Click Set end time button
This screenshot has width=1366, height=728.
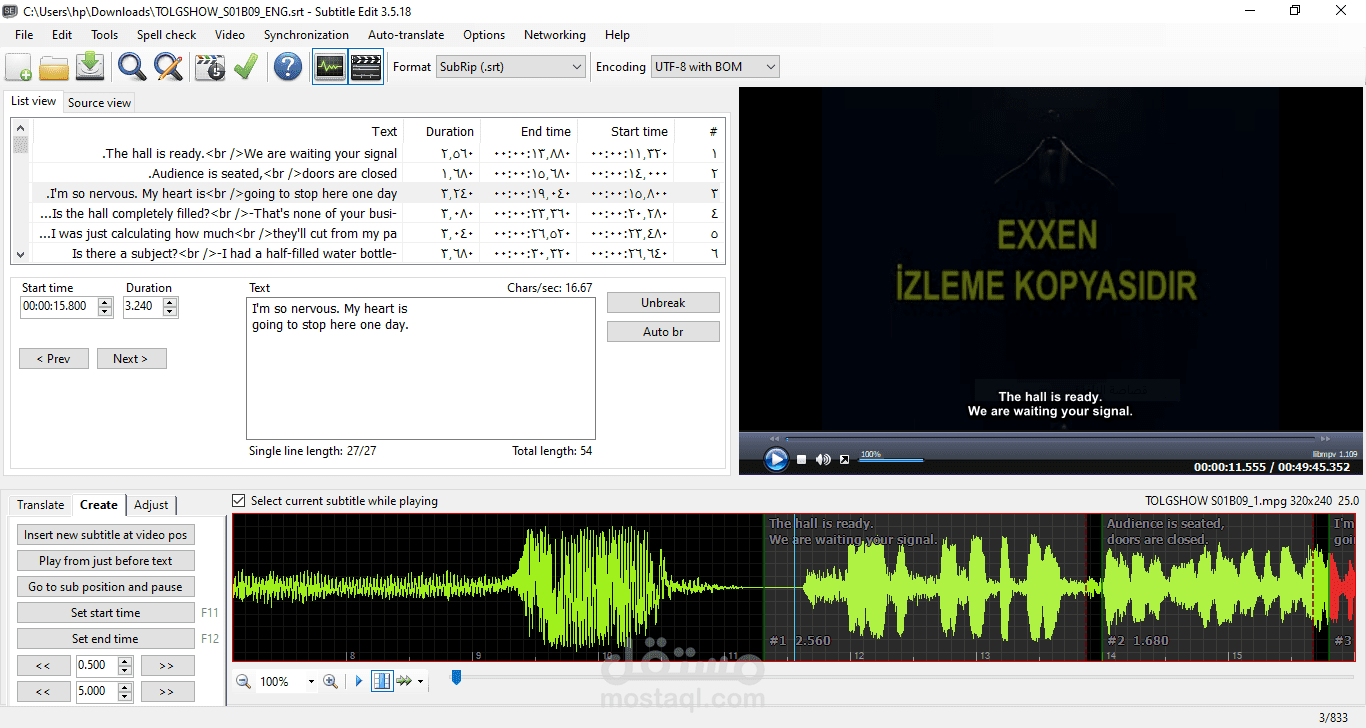[x=106, y=639]
